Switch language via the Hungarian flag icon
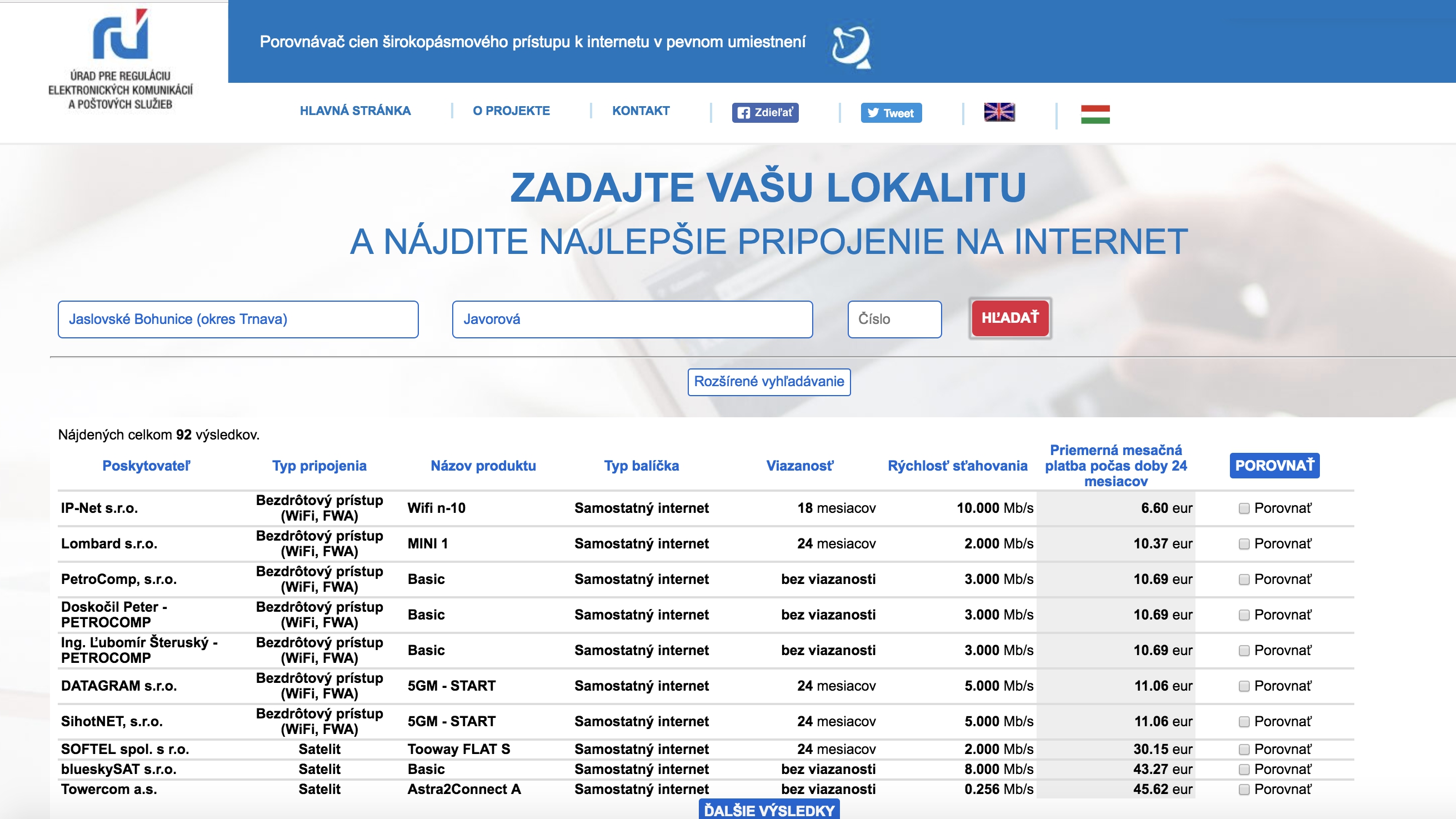 tap(1095, 114)
